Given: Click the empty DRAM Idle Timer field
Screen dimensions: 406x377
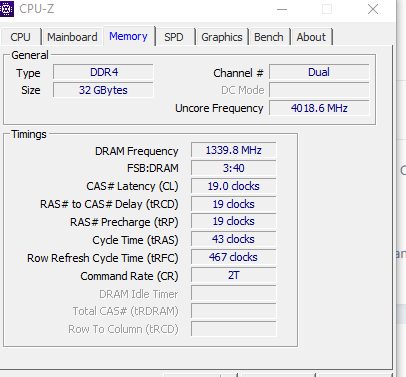Looking at the screenshot, I should pyautogui.click(x=234, y=293).
